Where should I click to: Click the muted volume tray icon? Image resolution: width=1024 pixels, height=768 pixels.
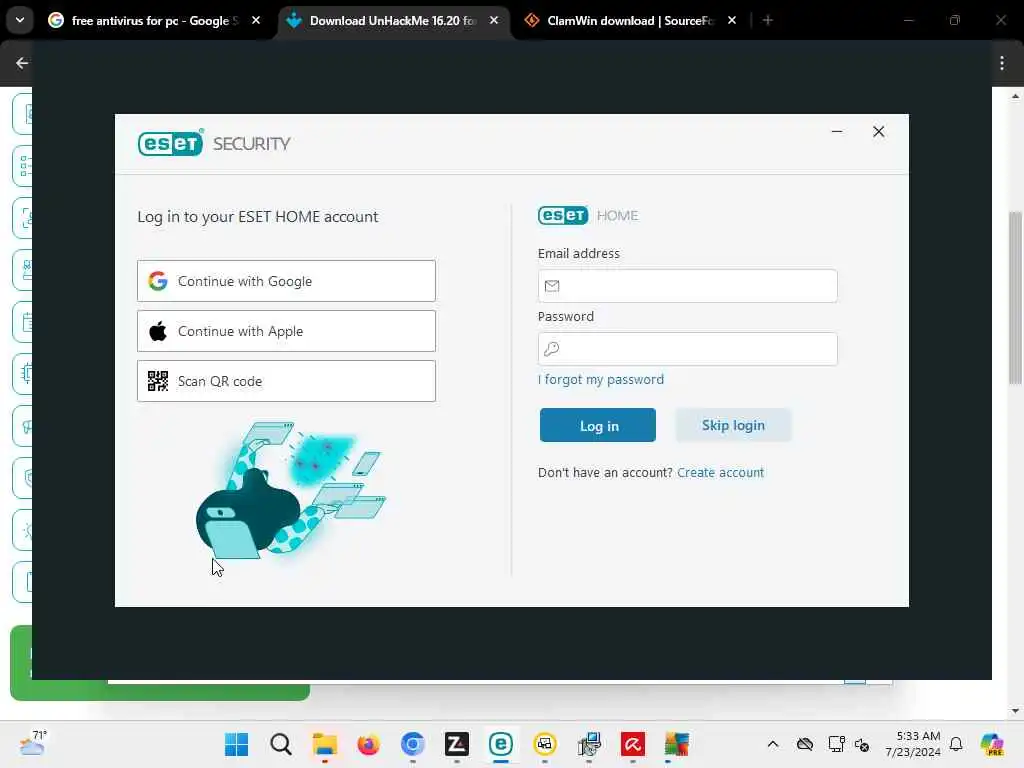coord(861,744)
